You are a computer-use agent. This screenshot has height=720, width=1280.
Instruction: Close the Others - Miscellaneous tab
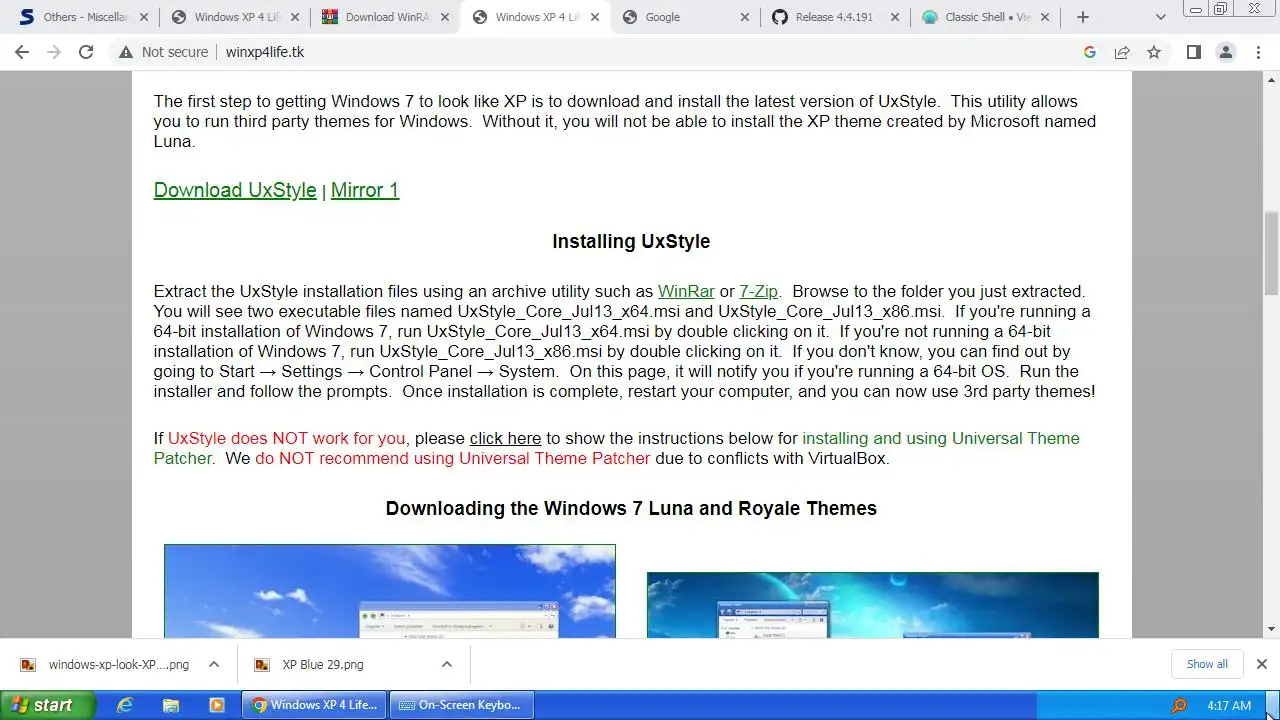tap(143, 17)
